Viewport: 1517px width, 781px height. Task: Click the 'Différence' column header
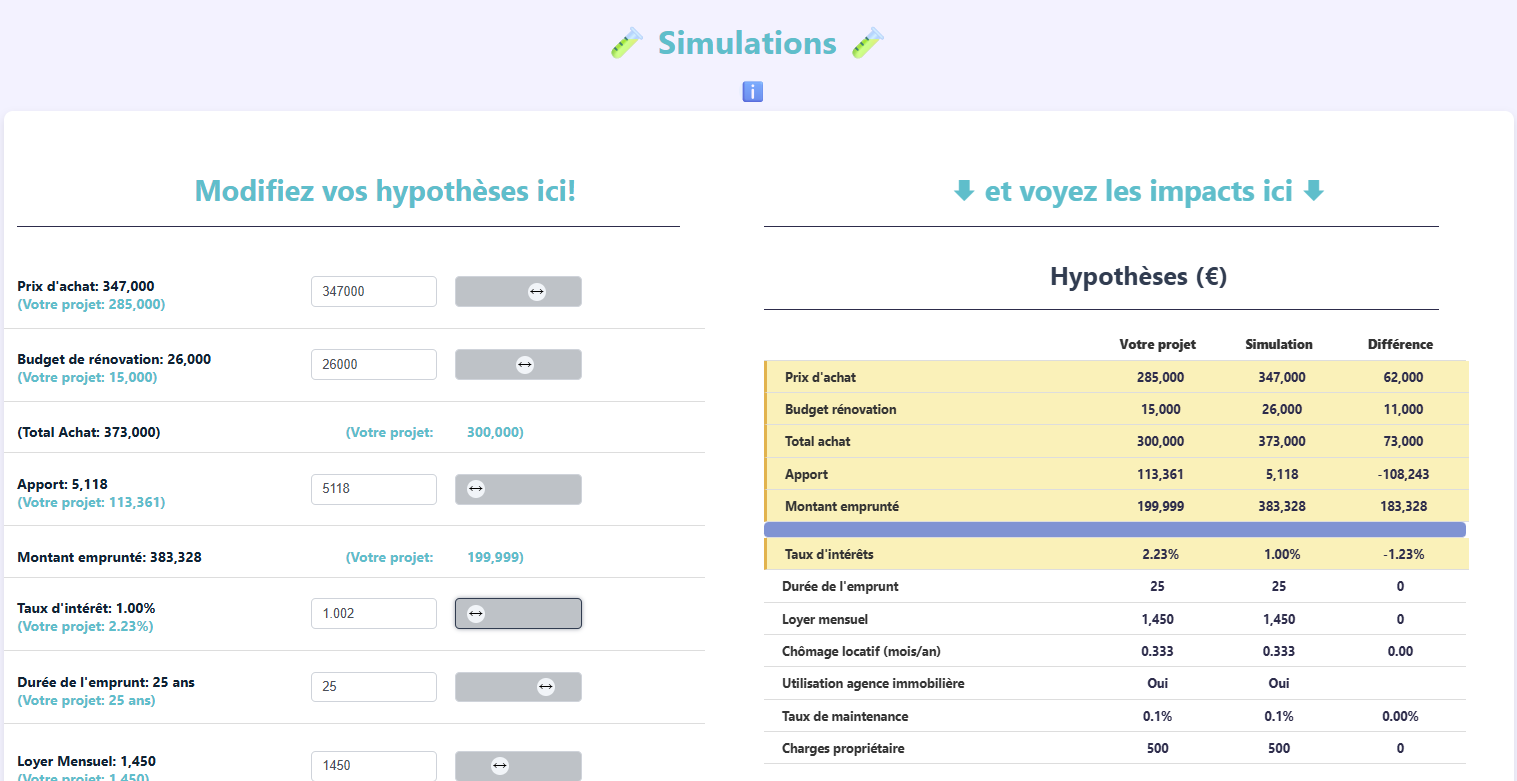tap(1400, 344)
